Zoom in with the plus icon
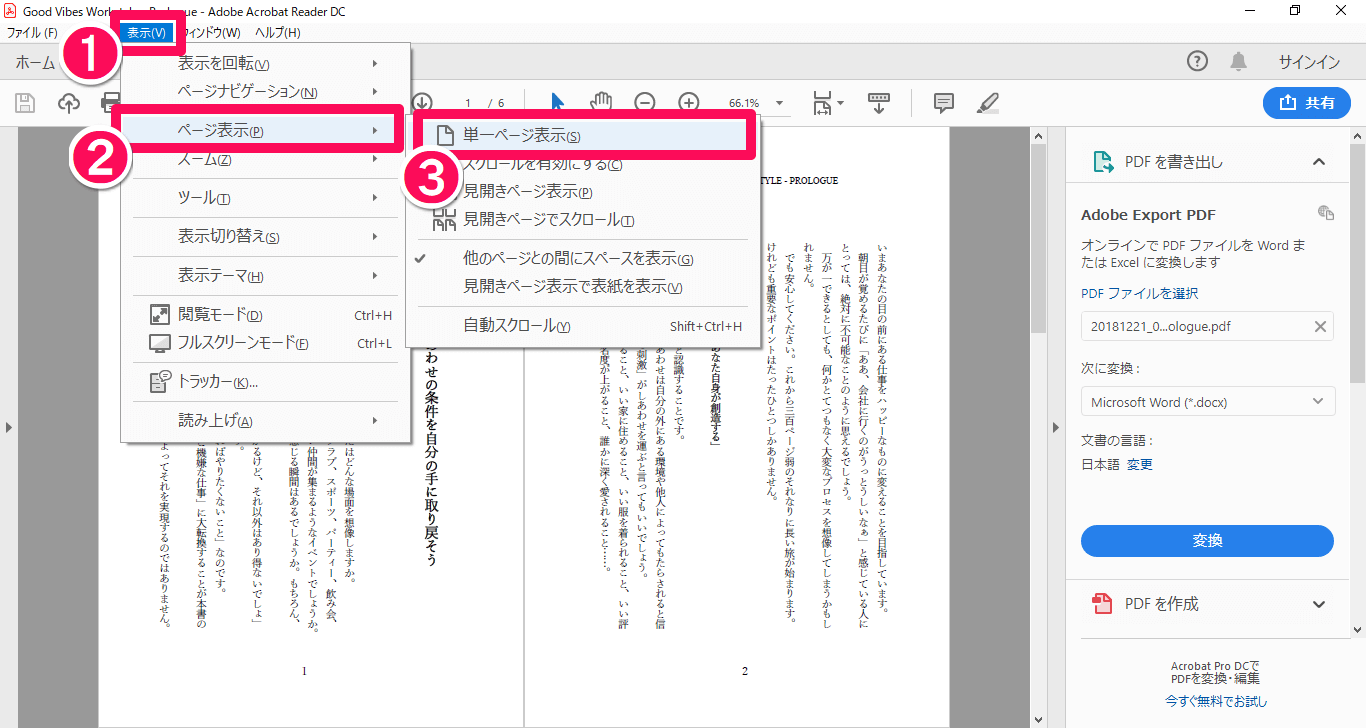 [689, 102]
